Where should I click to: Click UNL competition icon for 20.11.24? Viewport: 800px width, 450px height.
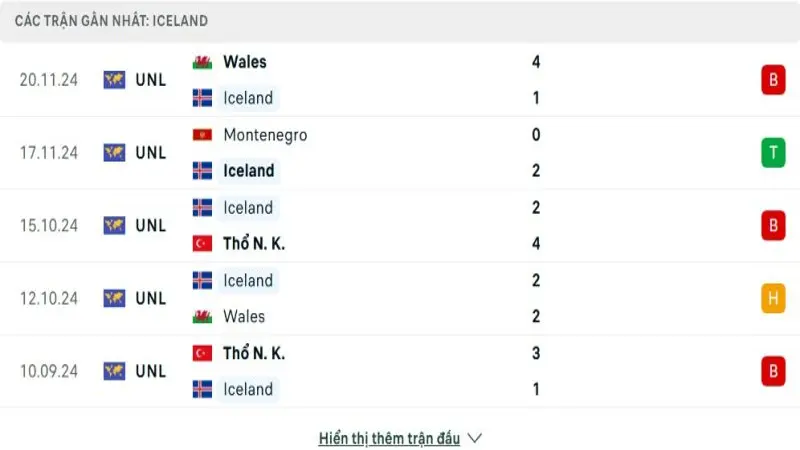114,80
